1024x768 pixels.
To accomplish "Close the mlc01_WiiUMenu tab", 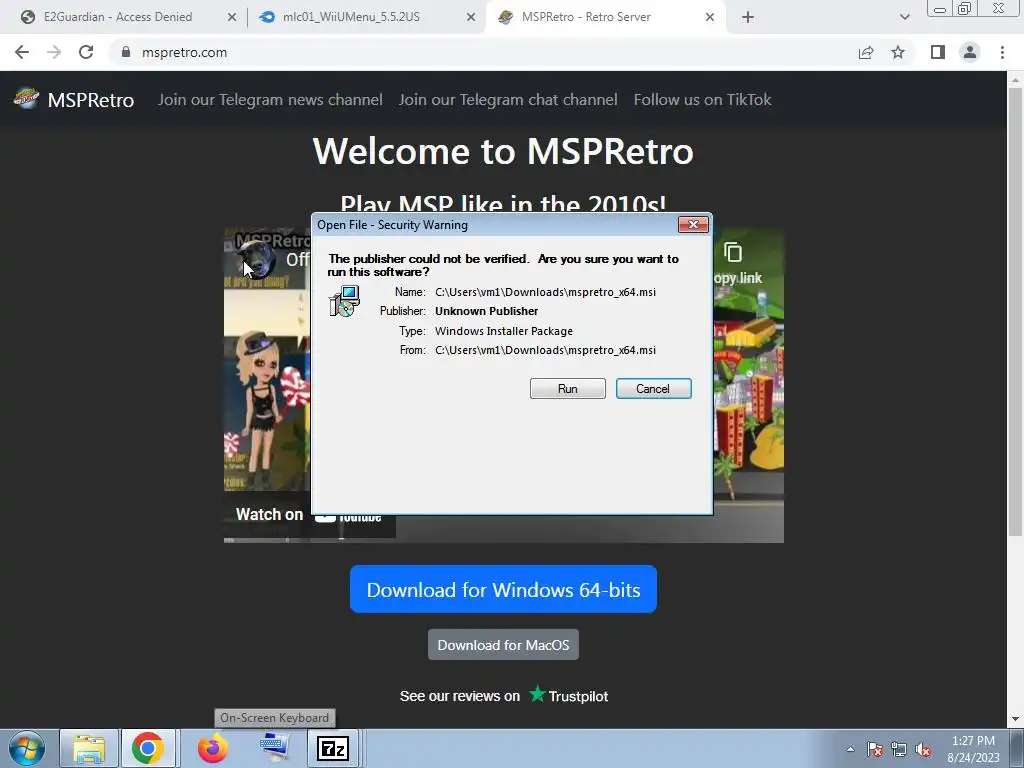I will pyautogui.click(x=471, y=18).
